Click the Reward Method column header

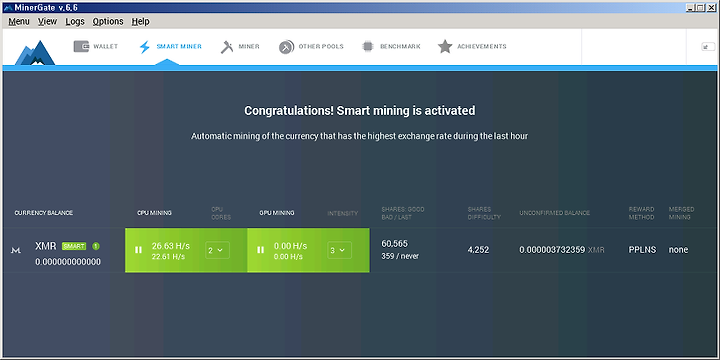pyautogui.click(x=641, y=213)
